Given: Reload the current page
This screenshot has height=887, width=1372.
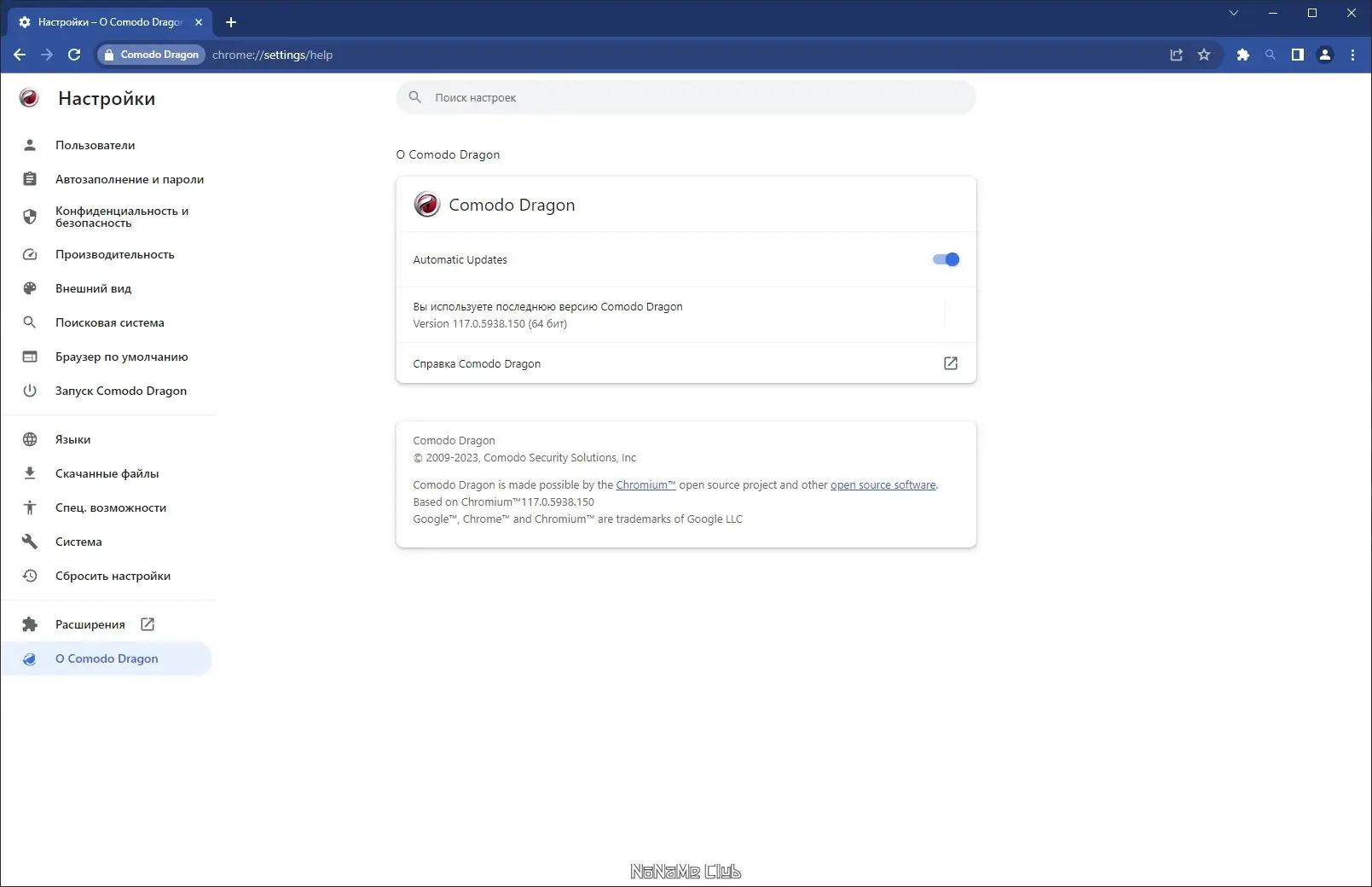Looking at the screenshot, I should [74, 55].
